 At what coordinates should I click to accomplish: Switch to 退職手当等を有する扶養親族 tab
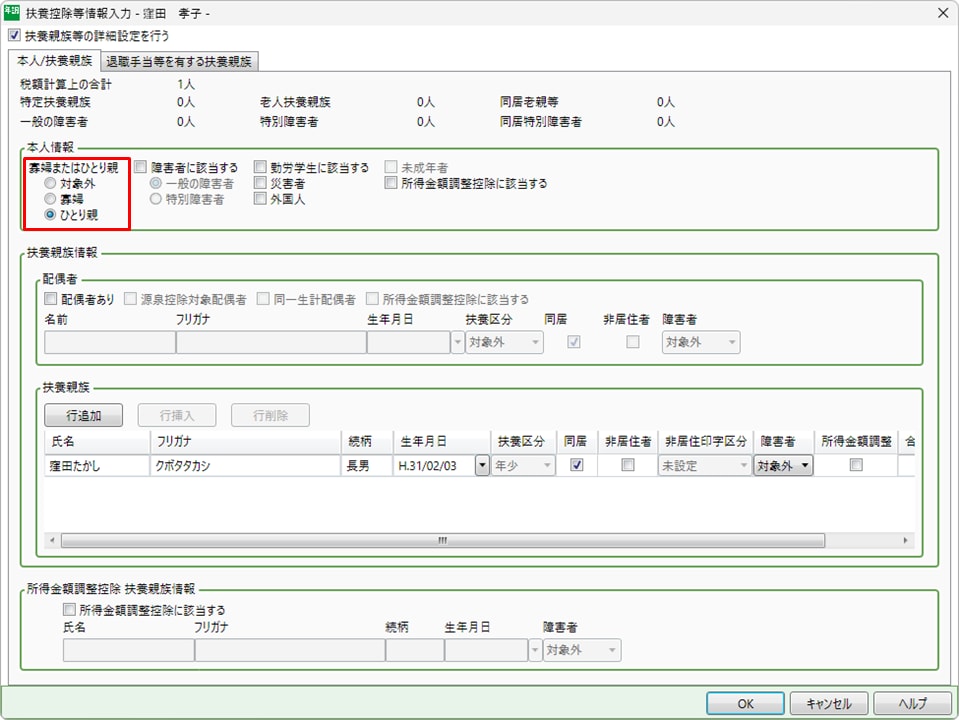181,61
